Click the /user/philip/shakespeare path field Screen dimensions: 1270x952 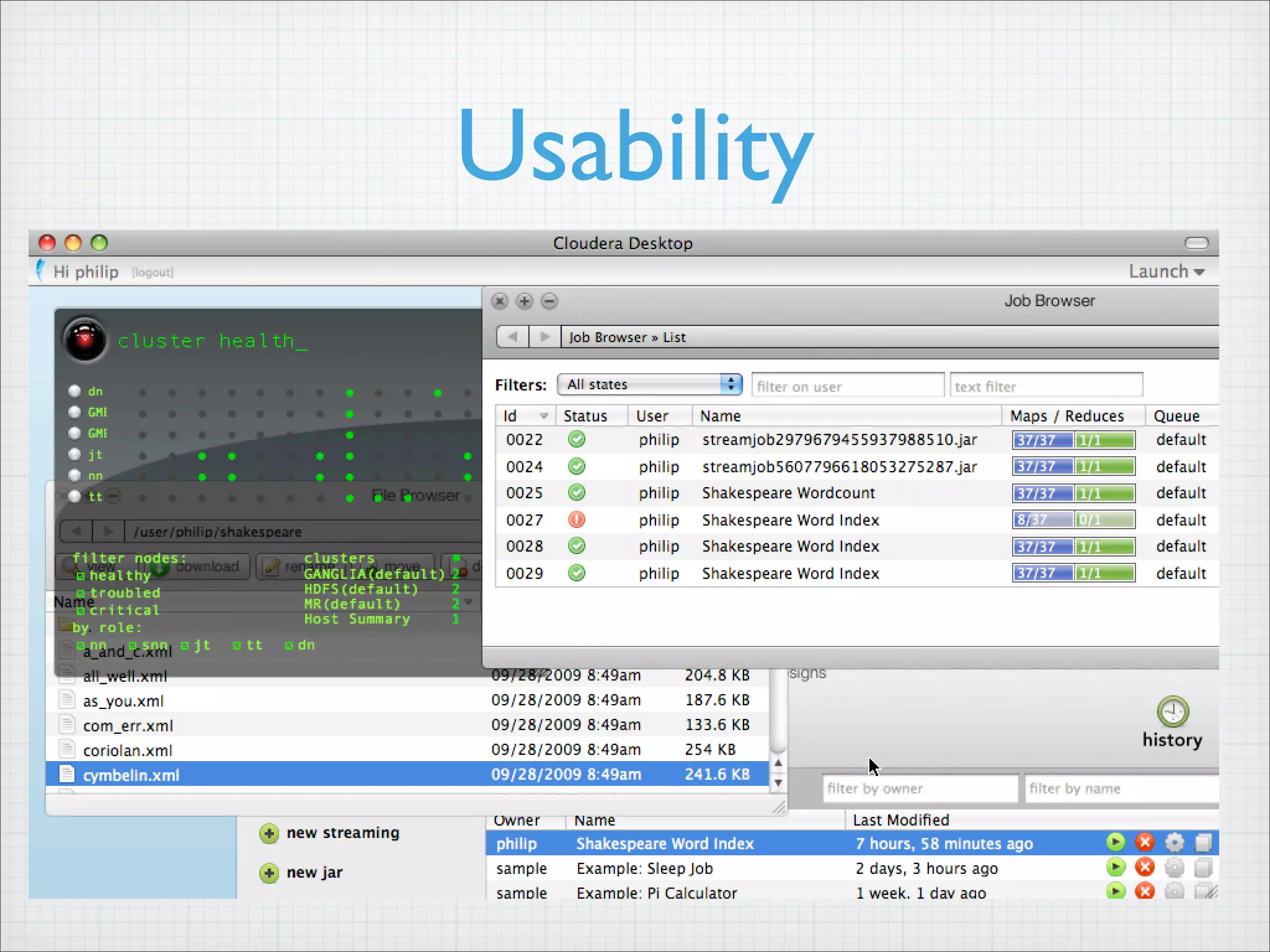(x=304, y=531)
